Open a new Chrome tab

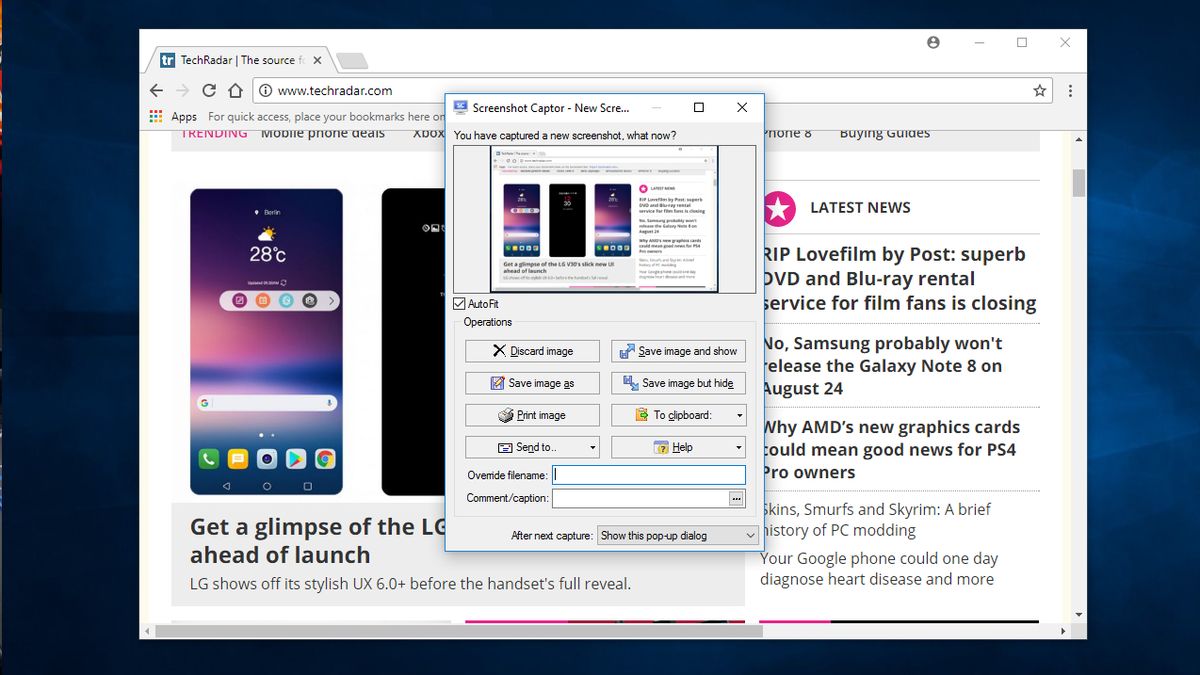pos(351,61)
